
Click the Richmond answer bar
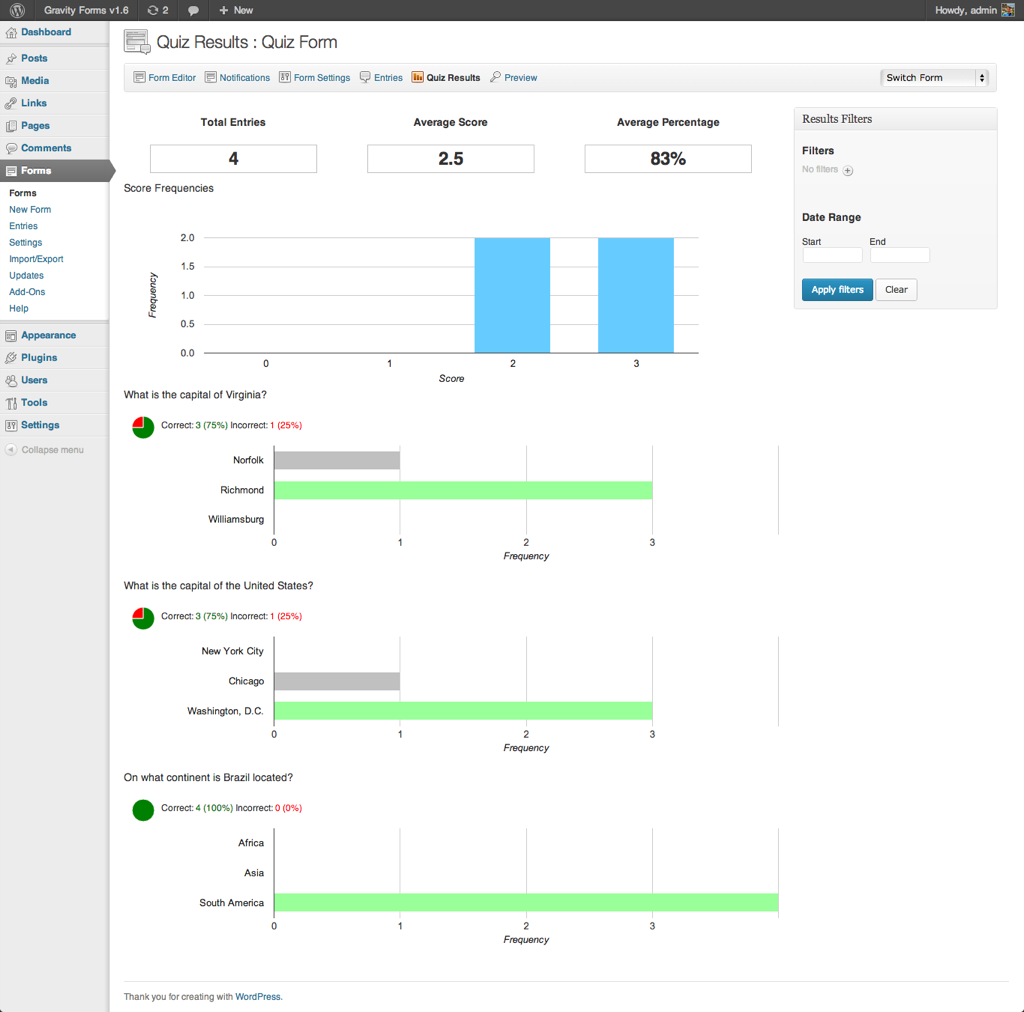tap(463, 490)
